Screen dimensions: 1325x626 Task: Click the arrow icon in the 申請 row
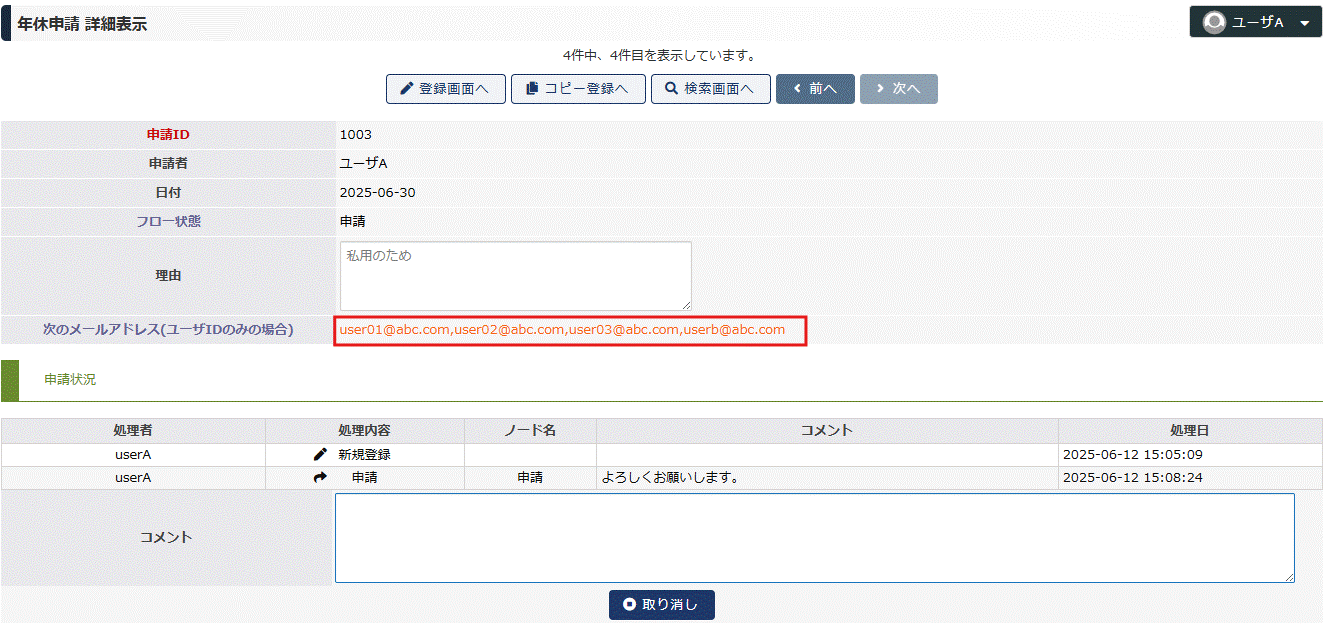click(320, 478)
